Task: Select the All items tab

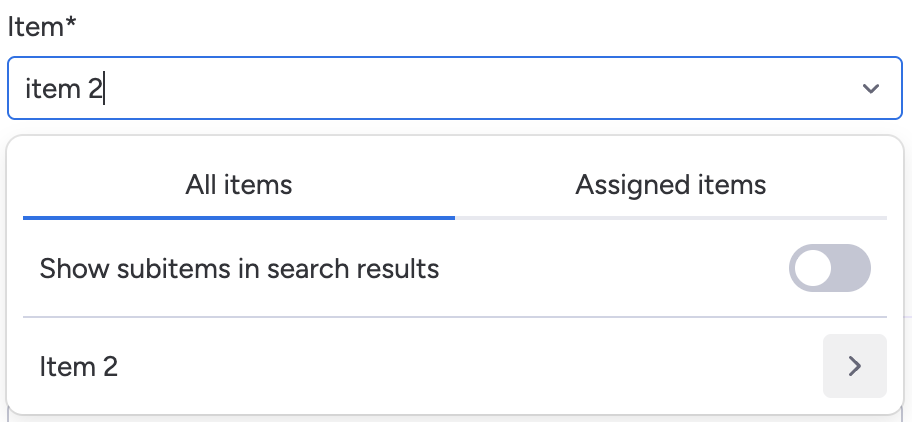Action: pos(238,185)
